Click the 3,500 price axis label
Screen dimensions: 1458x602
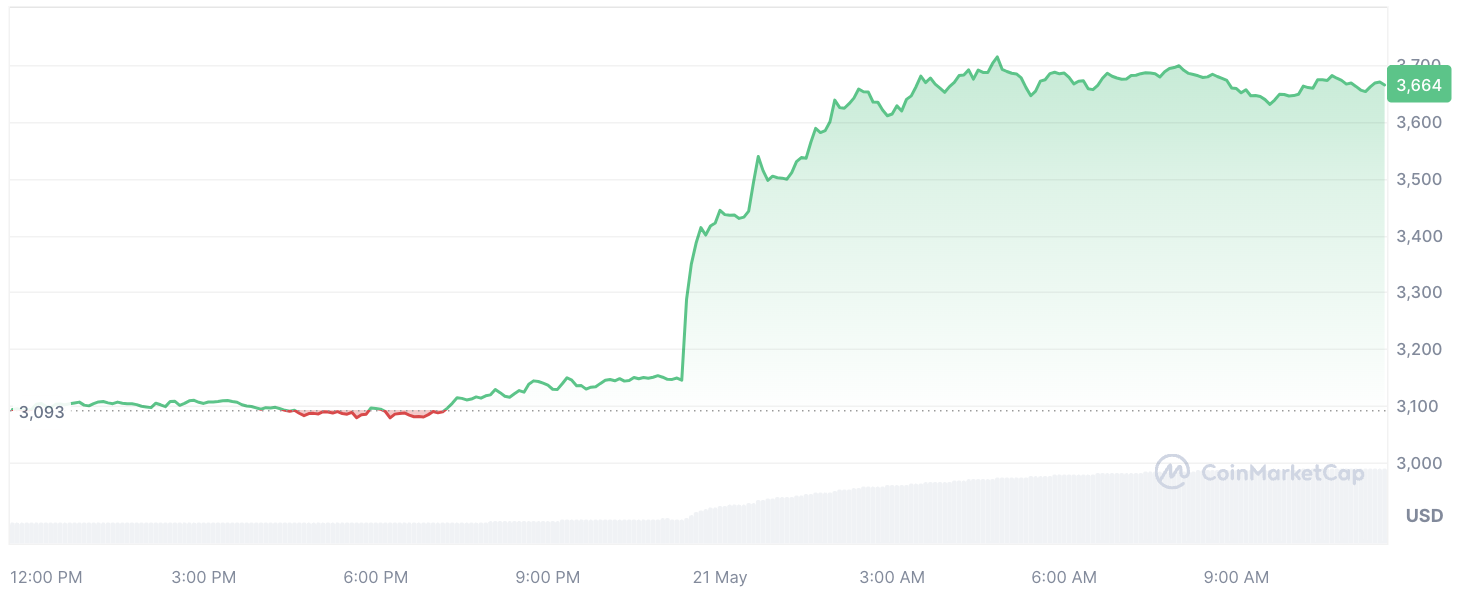tap(1419, 180)
